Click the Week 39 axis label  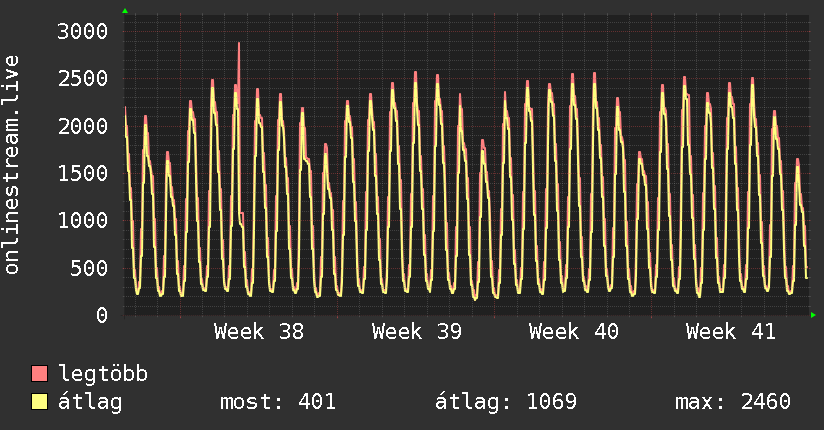(416, 332)
